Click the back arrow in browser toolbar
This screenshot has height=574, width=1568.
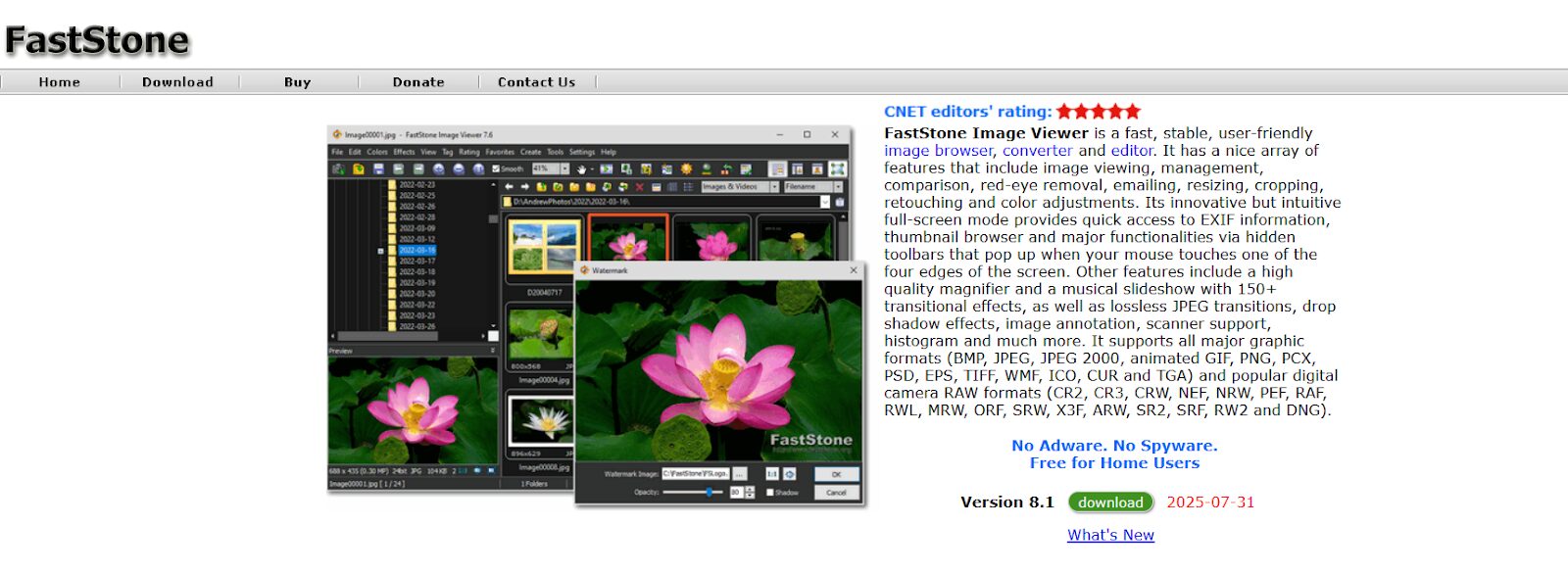(x=509, y=187)
